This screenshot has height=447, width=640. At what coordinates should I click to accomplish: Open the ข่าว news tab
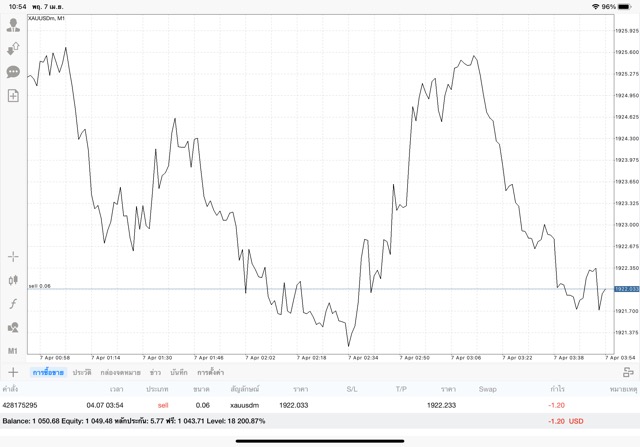[155, 372]
